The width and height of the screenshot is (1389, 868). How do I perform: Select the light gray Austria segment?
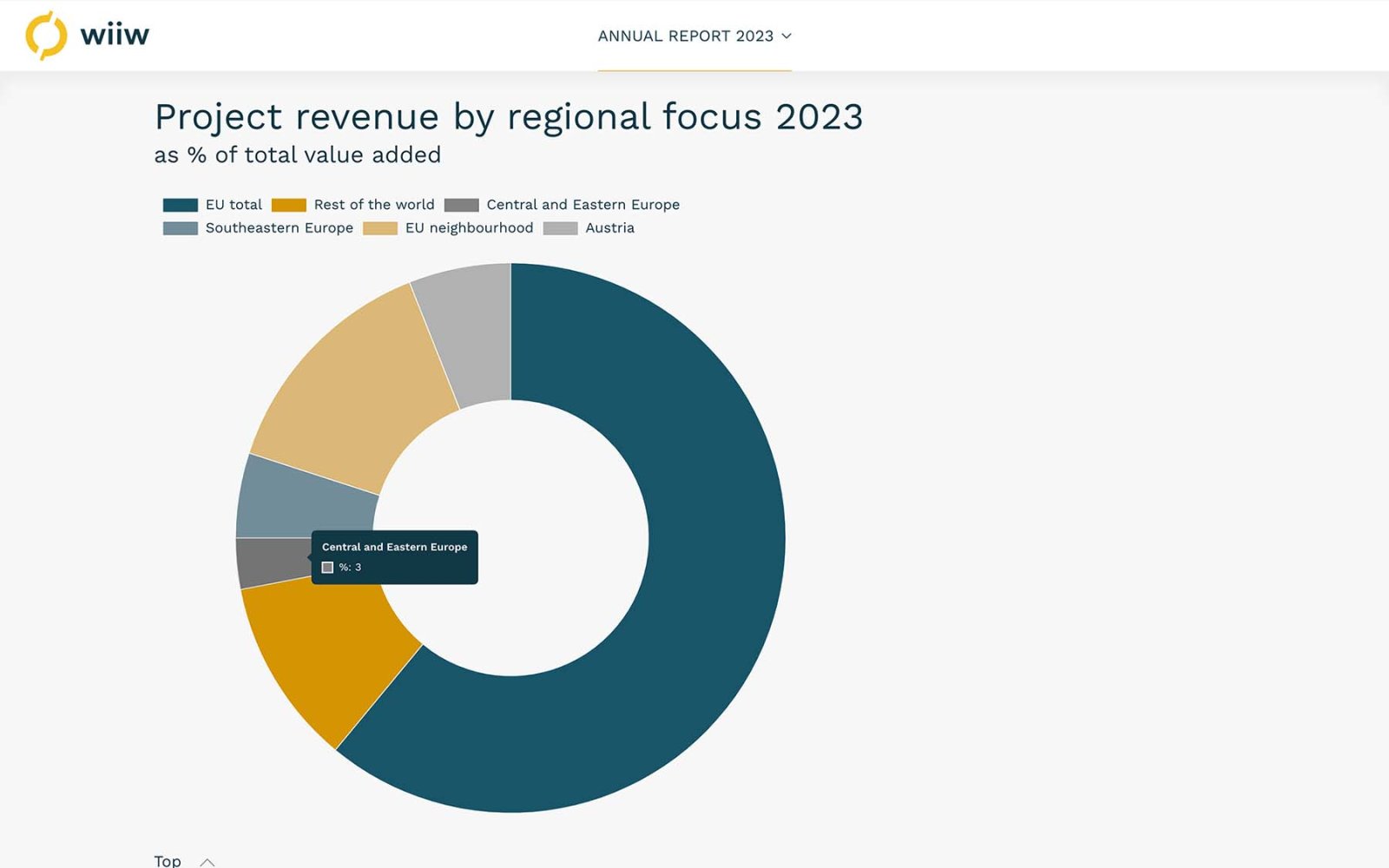coord(471,334)
